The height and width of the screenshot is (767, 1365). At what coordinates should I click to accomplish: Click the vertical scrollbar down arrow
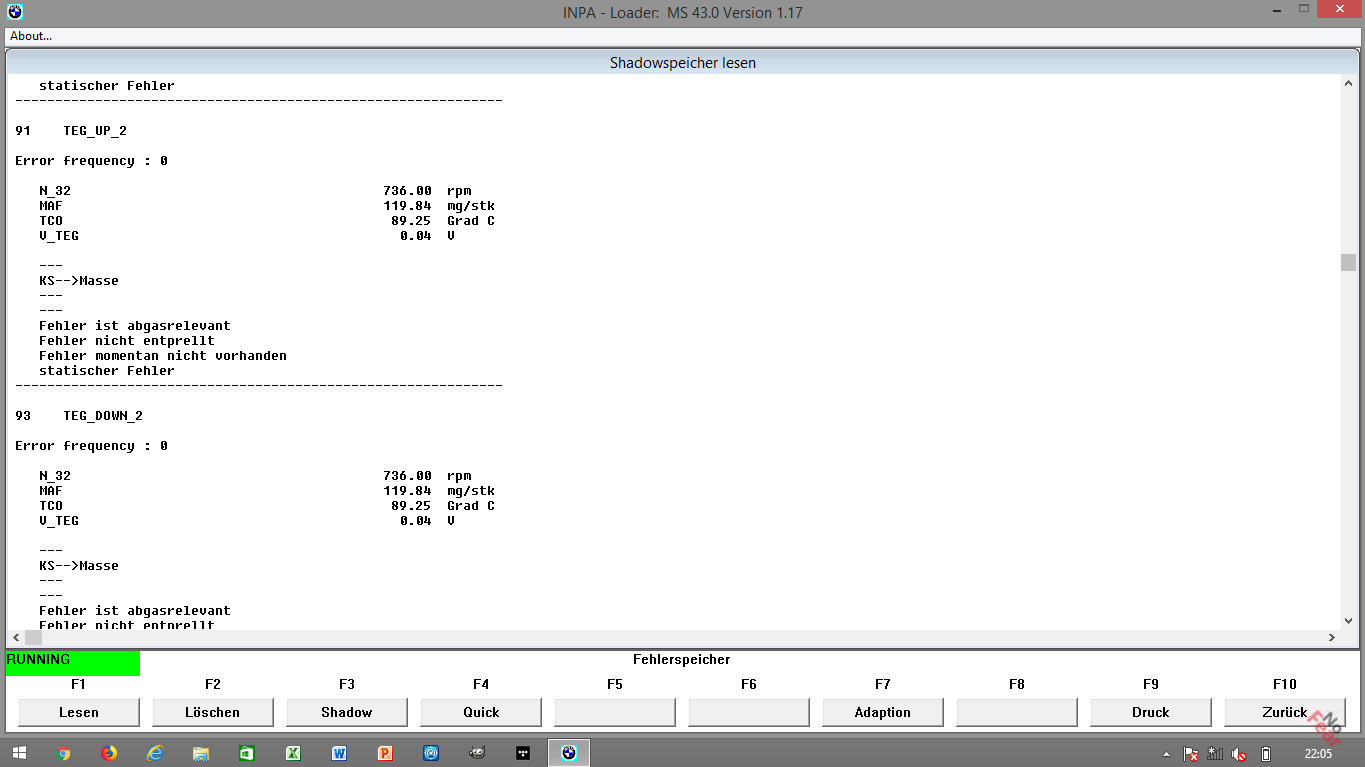click(x=1348, y=620)
